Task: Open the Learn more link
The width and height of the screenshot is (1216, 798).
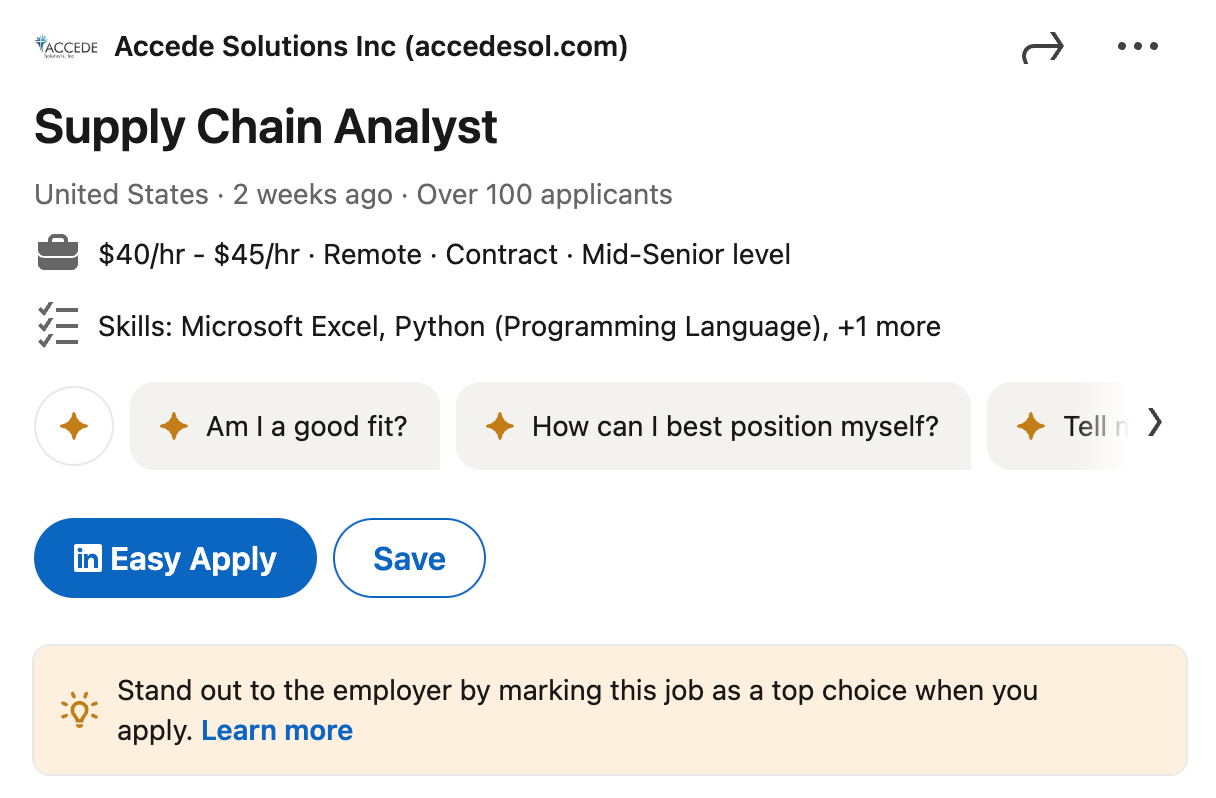Action: click(x=277, y=730)
